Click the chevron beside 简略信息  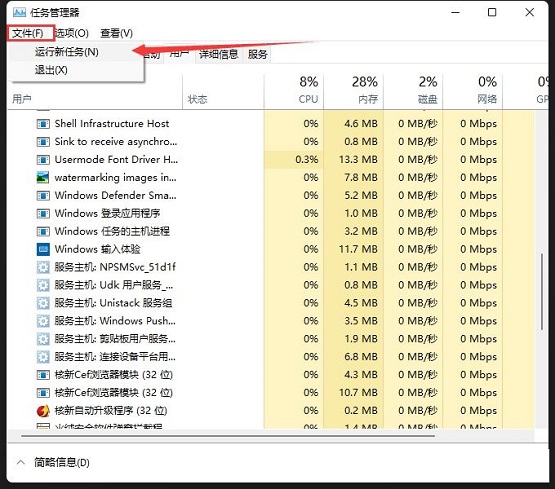[x=21, y=462]
